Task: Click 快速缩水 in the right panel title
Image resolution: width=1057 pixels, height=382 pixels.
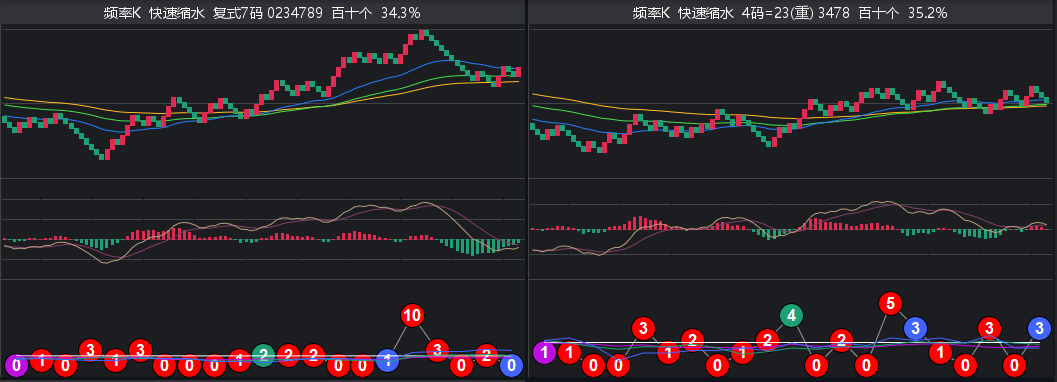Action: [705, 12]
